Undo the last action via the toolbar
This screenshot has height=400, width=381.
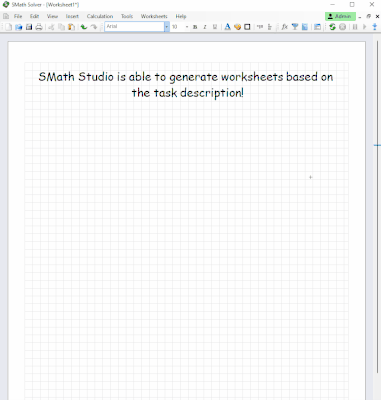pos(84,27)
